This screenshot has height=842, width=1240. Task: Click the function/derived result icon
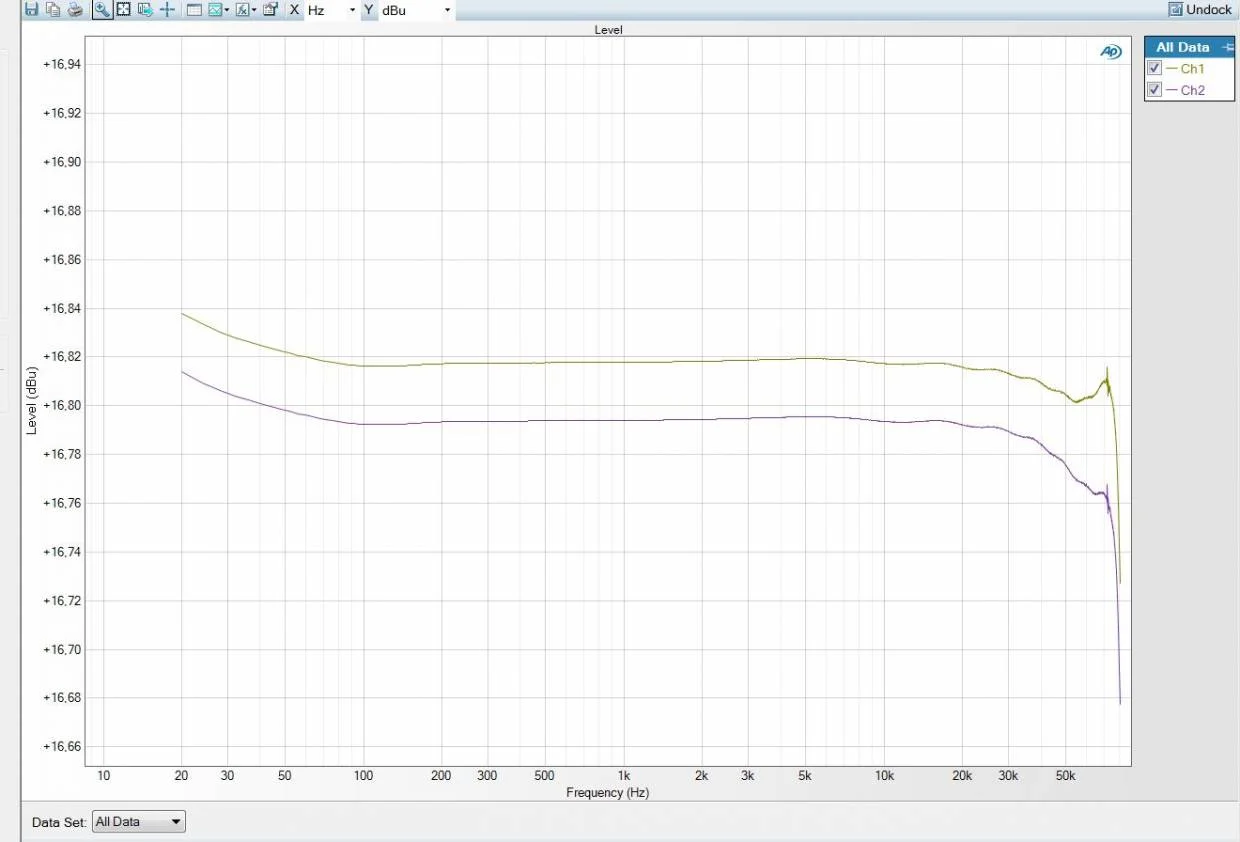coord(243,9)
